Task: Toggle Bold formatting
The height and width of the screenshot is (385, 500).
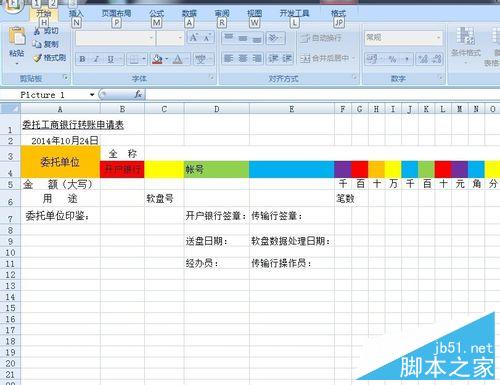Action: (82, 59)
